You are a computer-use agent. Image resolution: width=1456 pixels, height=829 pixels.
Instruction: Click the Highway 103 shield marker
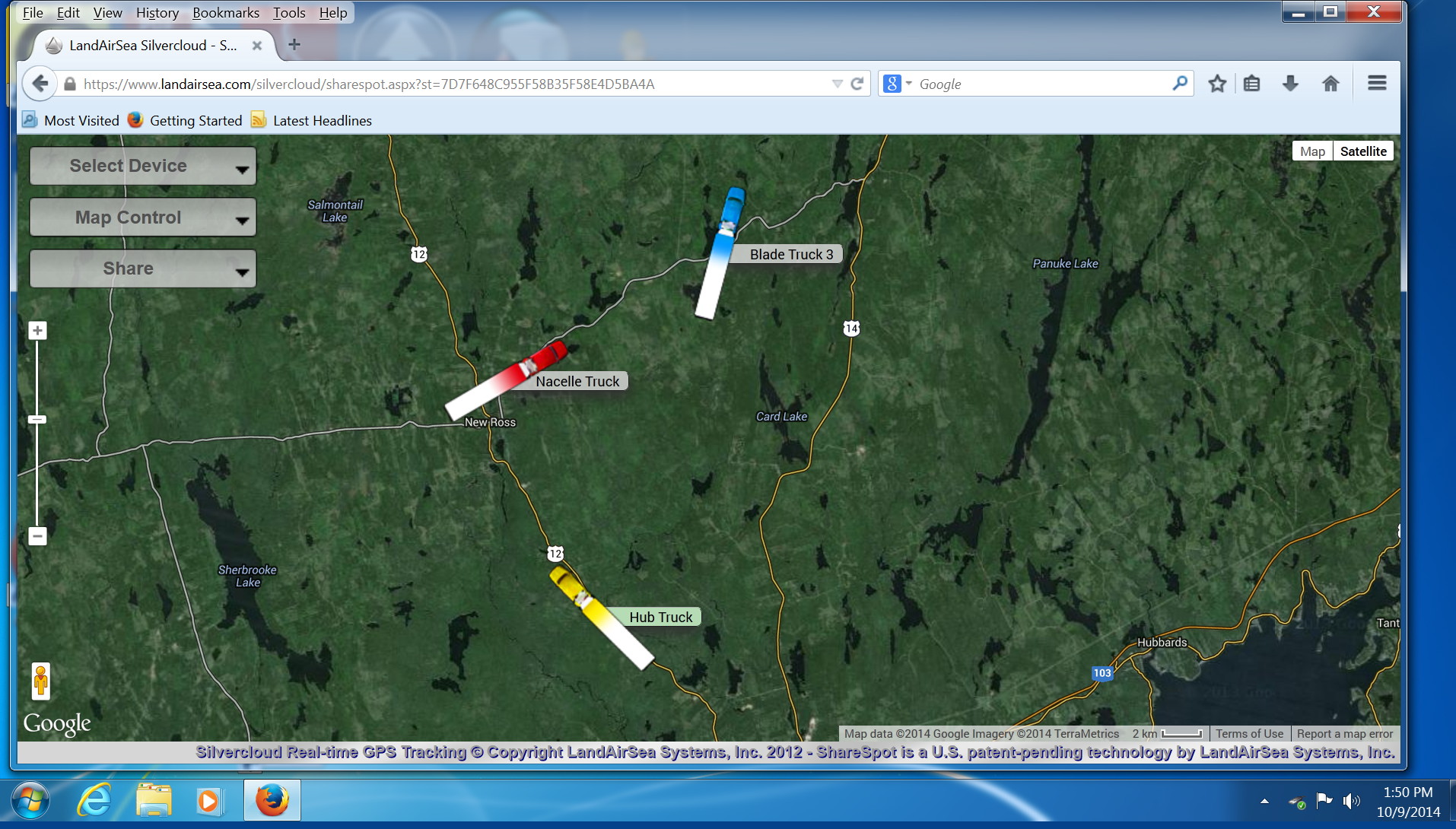point(1102,673)
